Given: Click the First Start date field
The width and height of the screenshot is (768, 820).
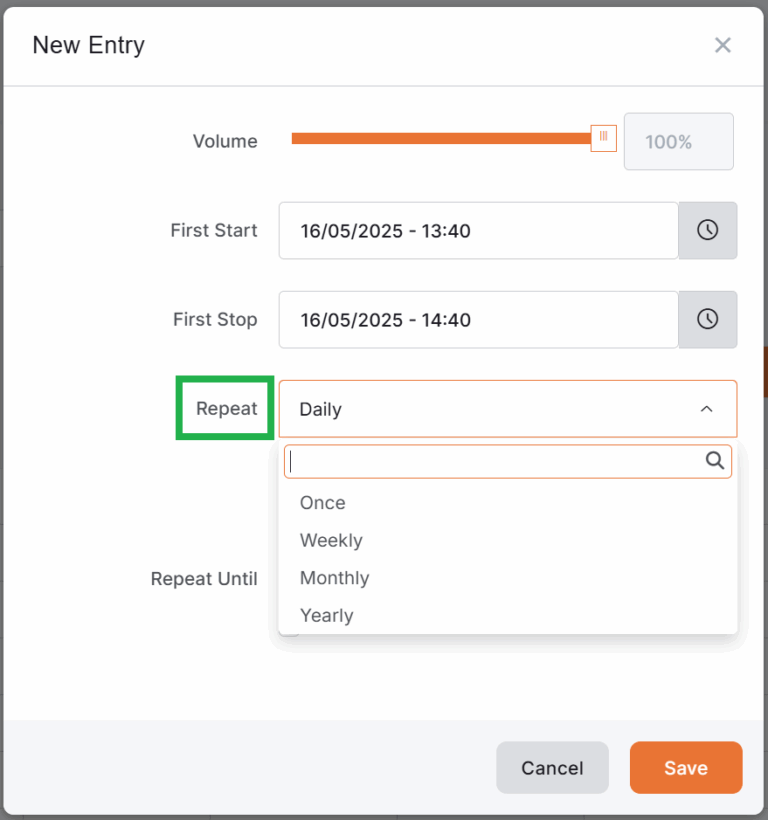Looking at the screenshot, I should [x=477, y=230].
